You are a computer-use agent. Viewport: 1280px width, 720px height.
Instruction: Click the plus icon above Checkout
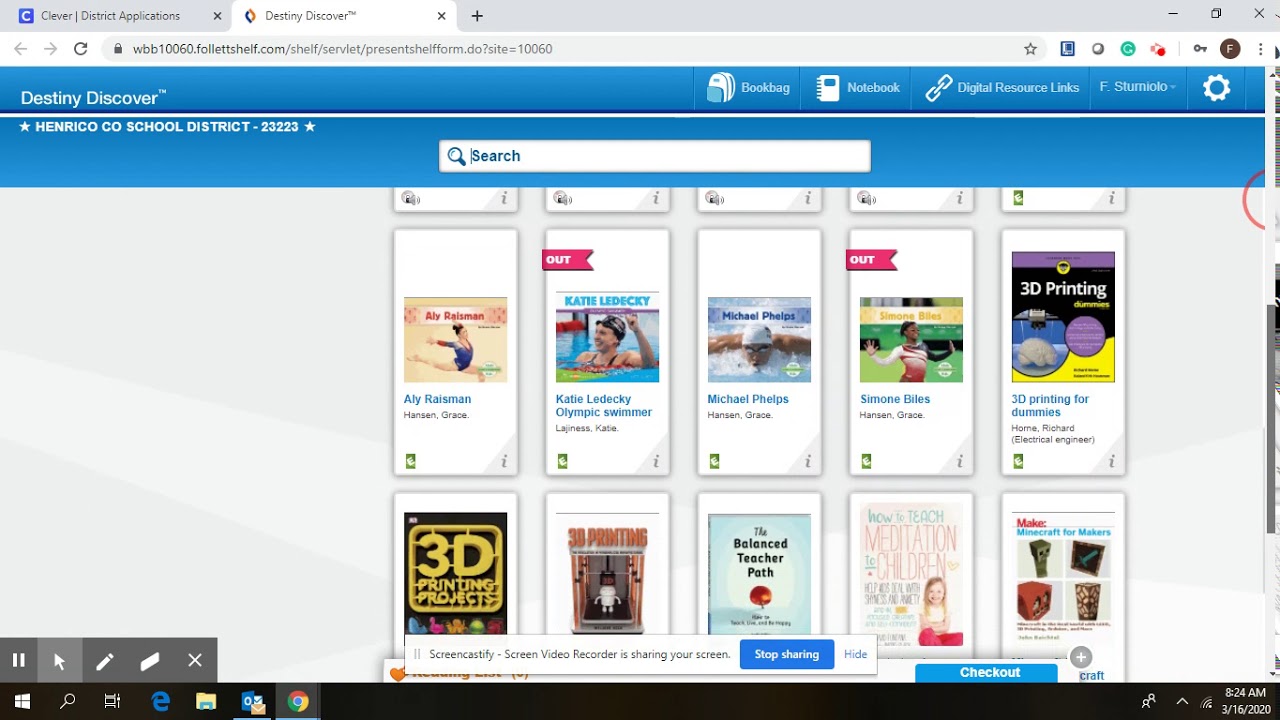click(x=1081, y=657)
